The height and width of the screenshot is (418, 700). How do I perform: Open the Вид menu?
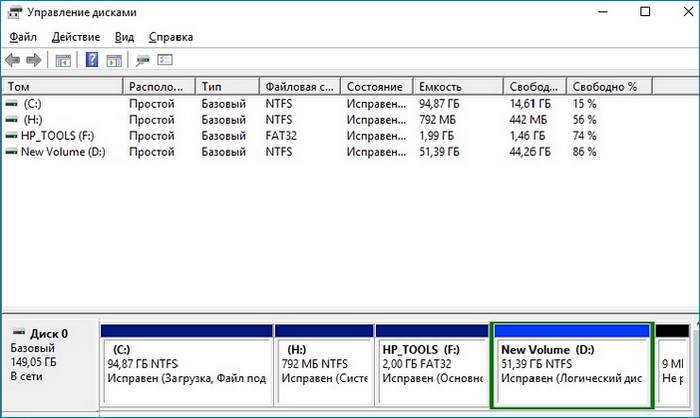pyautogui.click(x=125, y=37)
